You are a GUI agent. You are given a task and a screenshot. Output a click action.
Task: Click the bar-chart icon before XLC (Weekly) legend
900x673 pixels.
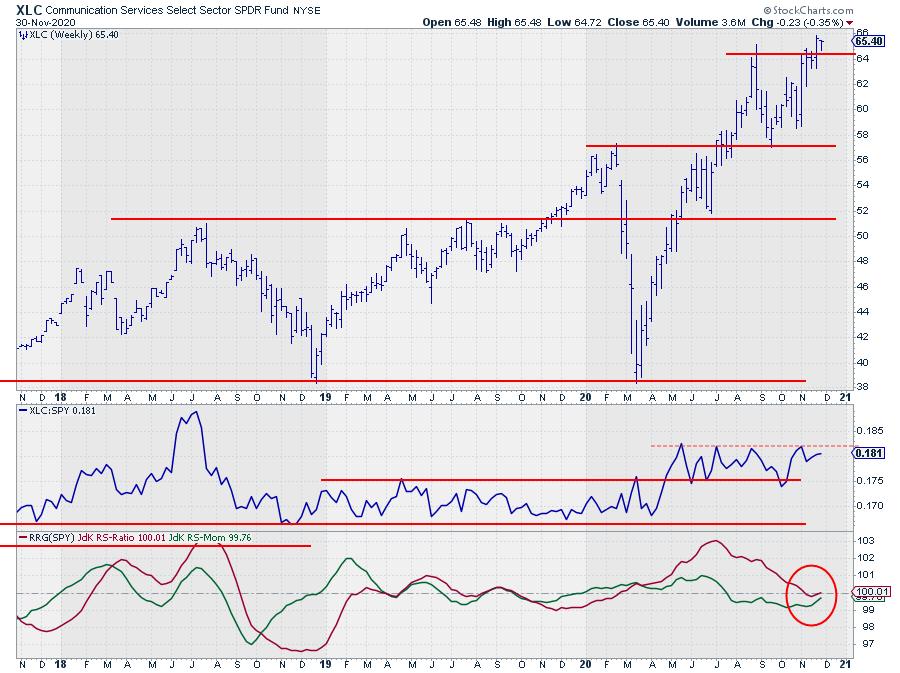click(23, 35)
